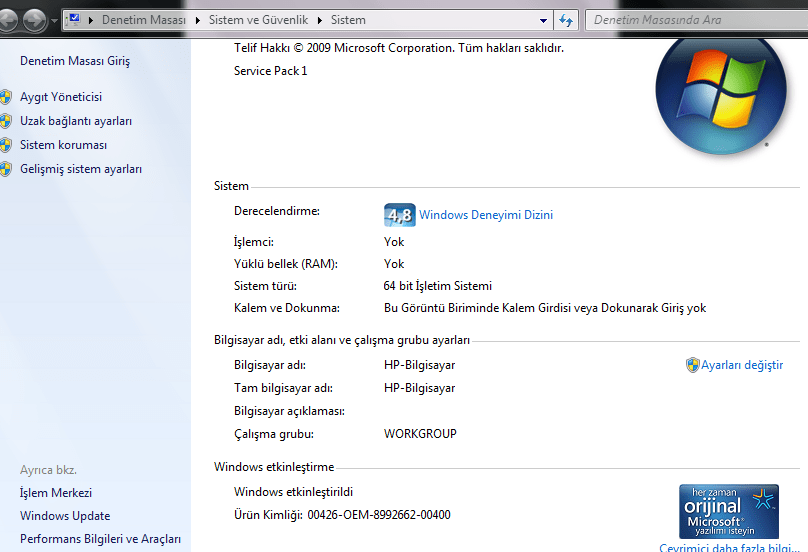Viewport: 808px width, 552px height.
Task: Click the computer icon in address bar
Action: [x=74, y=20]
